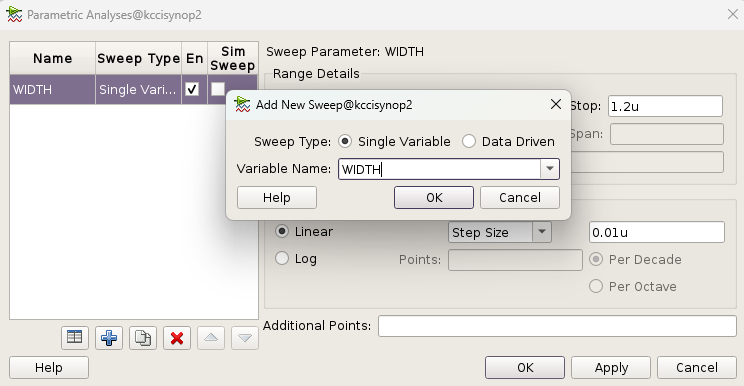Viewport: 744px width, 386px height.
Task: Confirm with OK in Add New Sweep
Action: [x=434, y=197]
